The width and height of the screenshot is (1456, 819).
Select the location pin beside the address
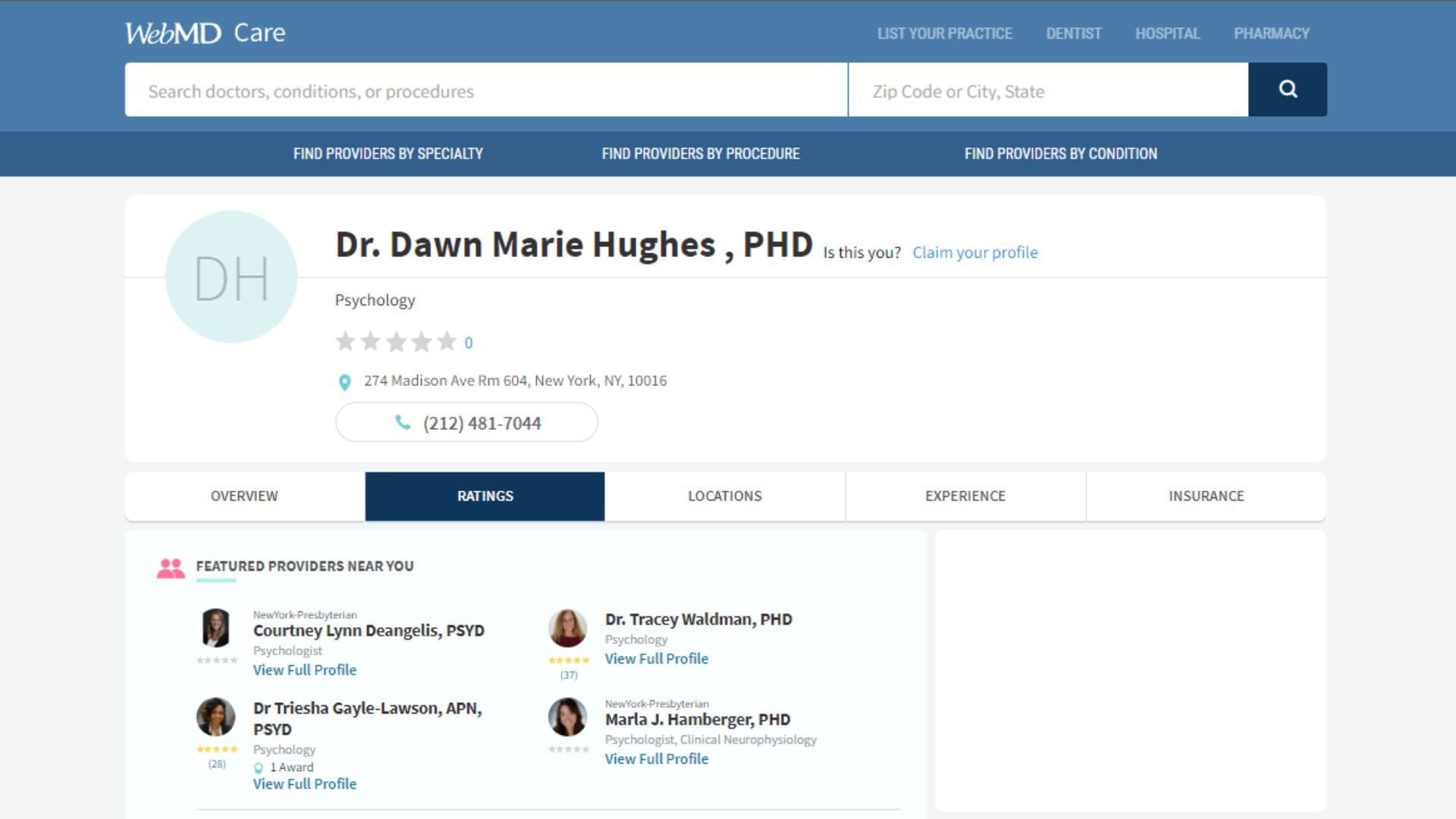point(345,381)
